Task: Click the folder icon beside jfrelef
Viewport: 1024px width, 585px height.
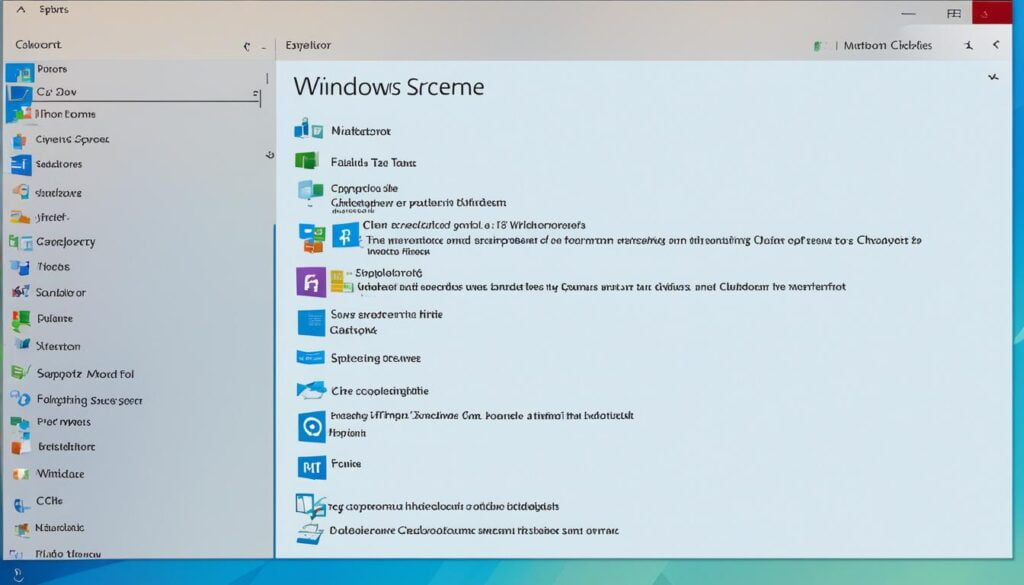Action: (20, 217)
